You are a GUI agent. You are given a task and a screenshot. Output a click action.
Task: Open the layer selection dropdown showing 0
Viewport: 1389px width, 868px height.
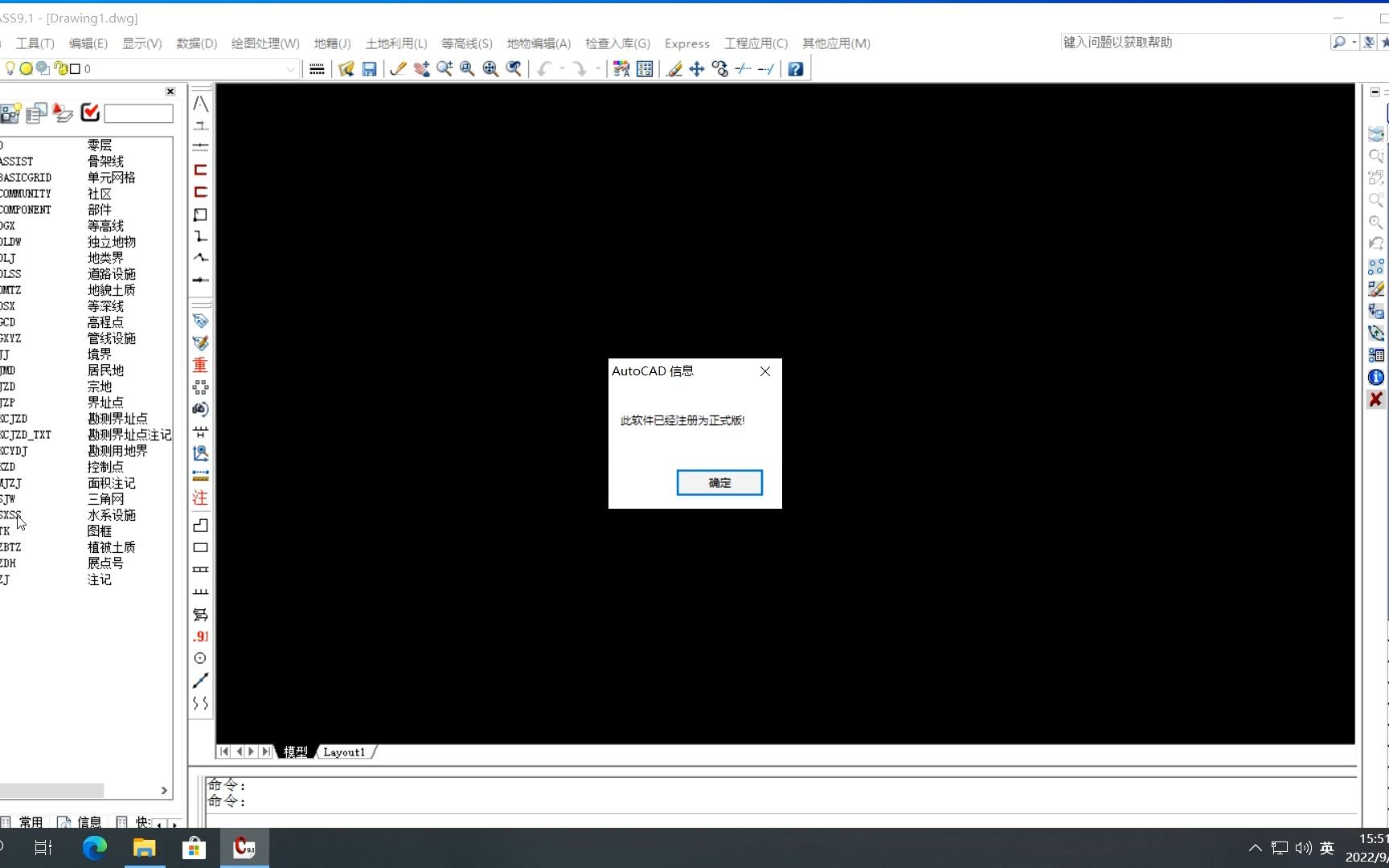click(290, 69)
